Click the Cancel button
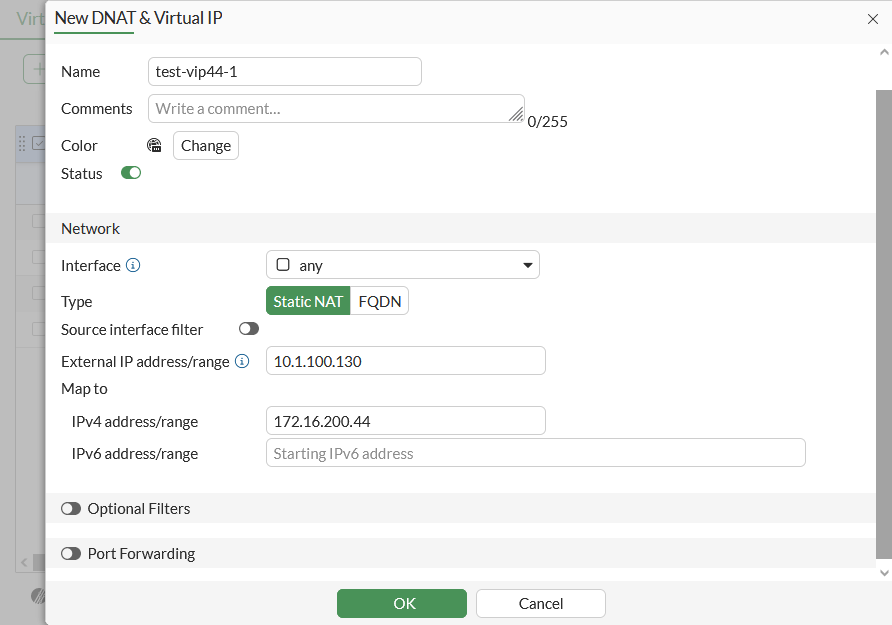Viewport: 892px width, 625px height. click(541, 603)
